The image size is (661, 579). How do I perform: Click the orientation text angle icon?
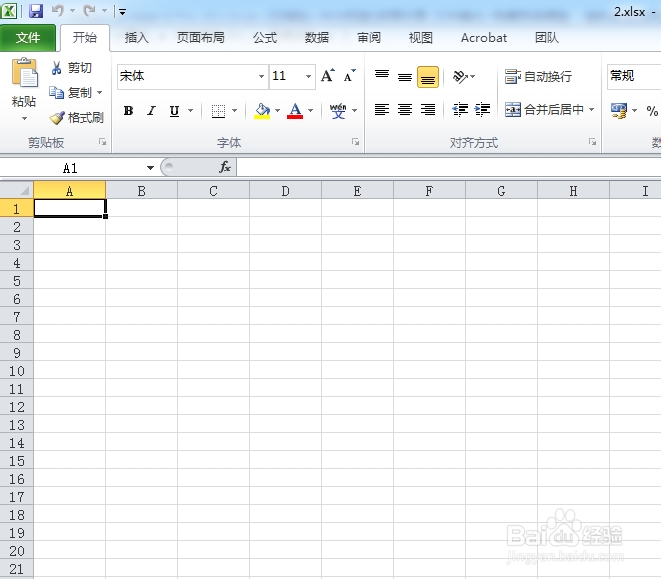[459, 76]
